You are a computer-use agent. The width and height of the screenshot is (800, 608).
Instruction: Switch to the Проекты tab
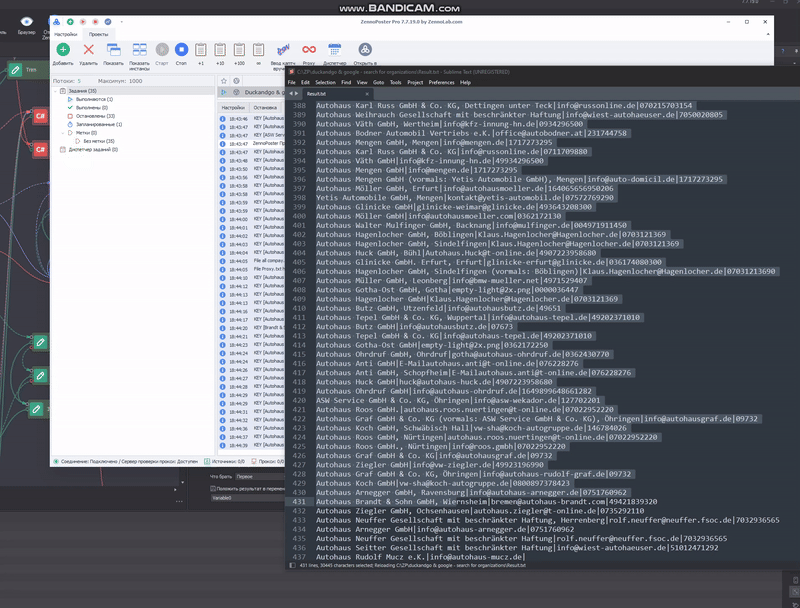98,34
